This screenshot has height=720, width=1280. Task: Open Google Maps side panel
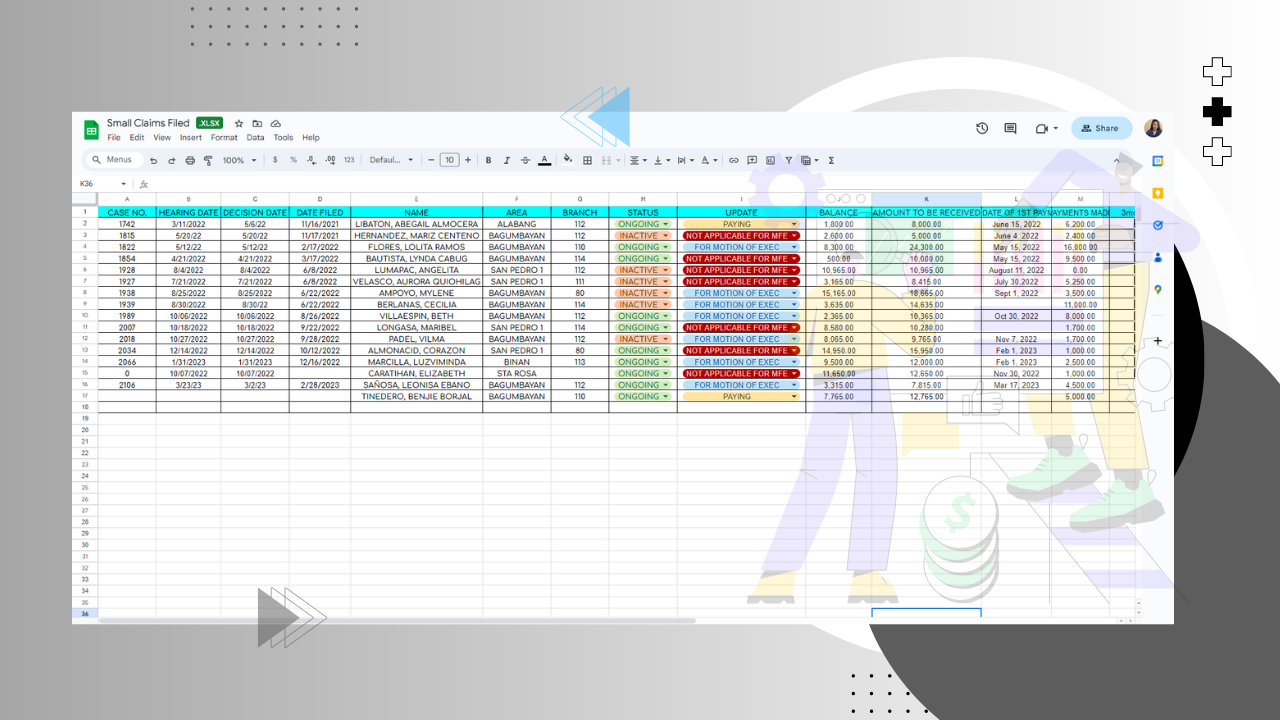pyautogui.click(x=1158, y=290)
